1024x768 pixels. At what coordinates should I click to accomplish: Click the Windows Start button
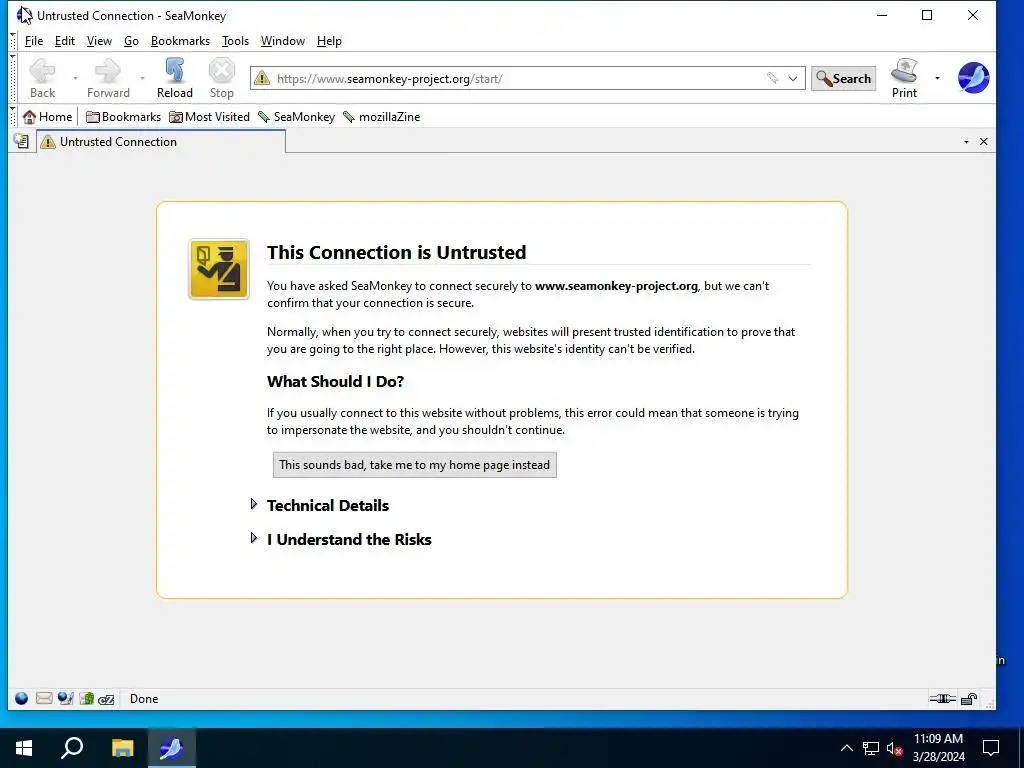pos(24,748)
